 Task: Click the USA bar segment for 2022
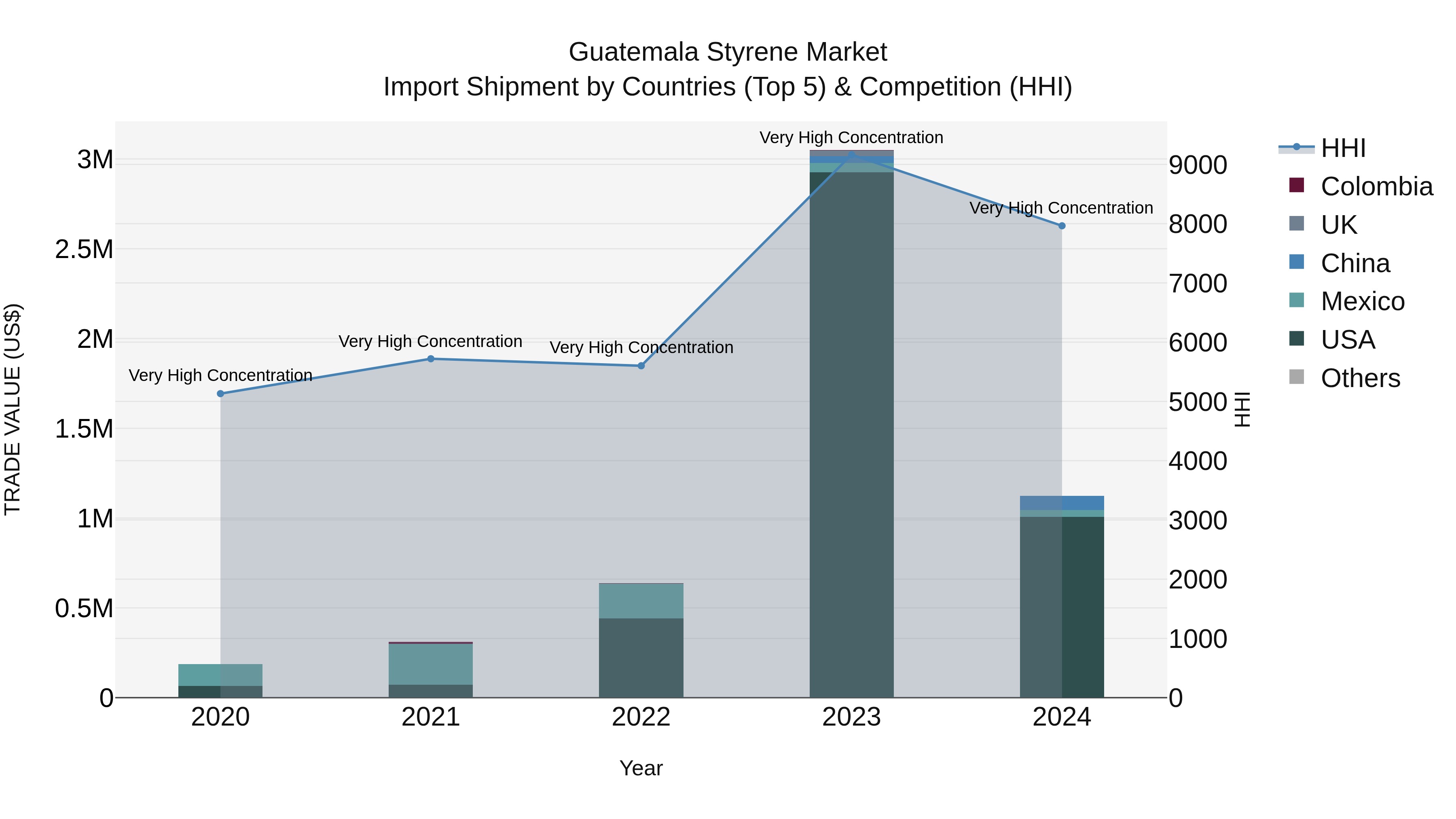pyautogui.click(x=641, y=658)
